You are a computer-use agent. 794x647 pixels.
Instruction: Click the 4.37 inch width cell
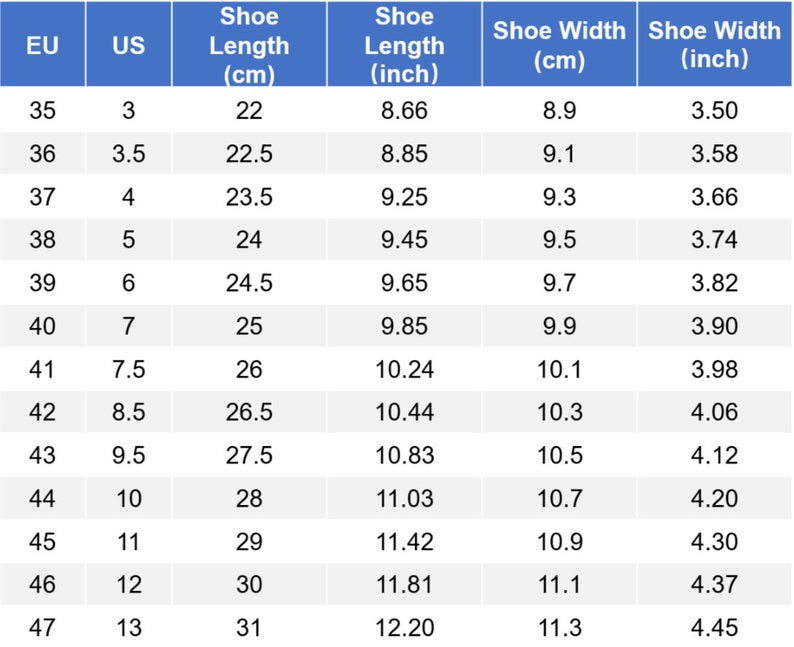714,584
